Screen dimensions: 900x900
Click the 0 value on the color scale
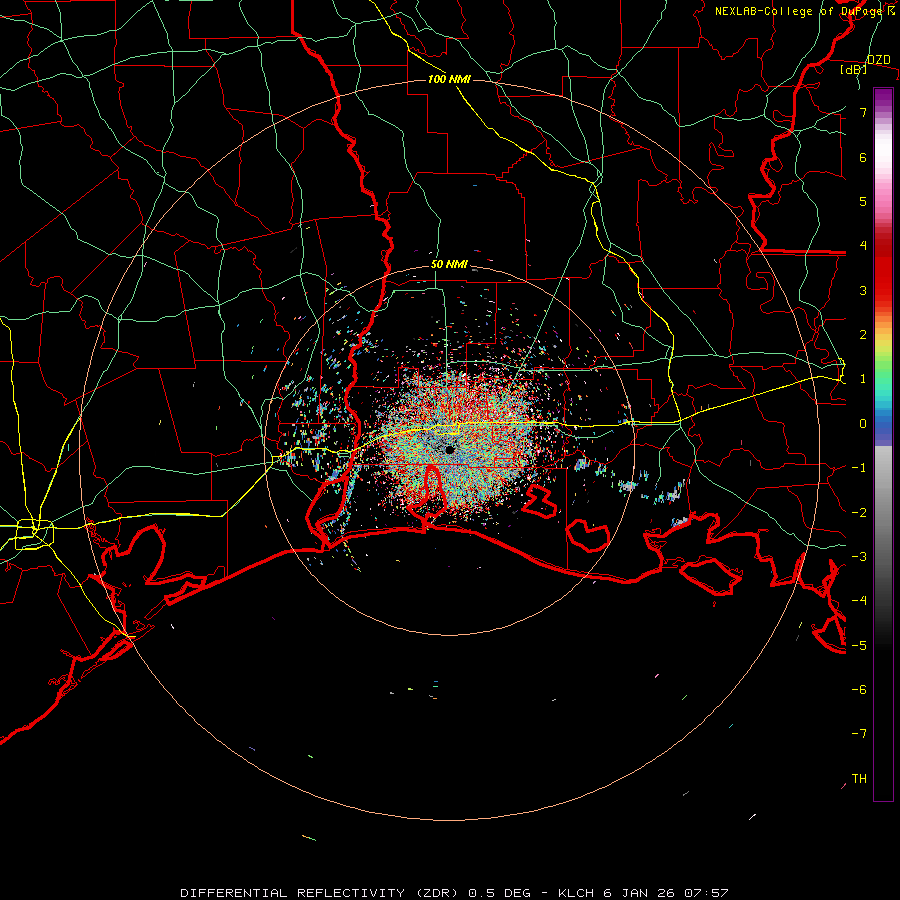(863, 424)
